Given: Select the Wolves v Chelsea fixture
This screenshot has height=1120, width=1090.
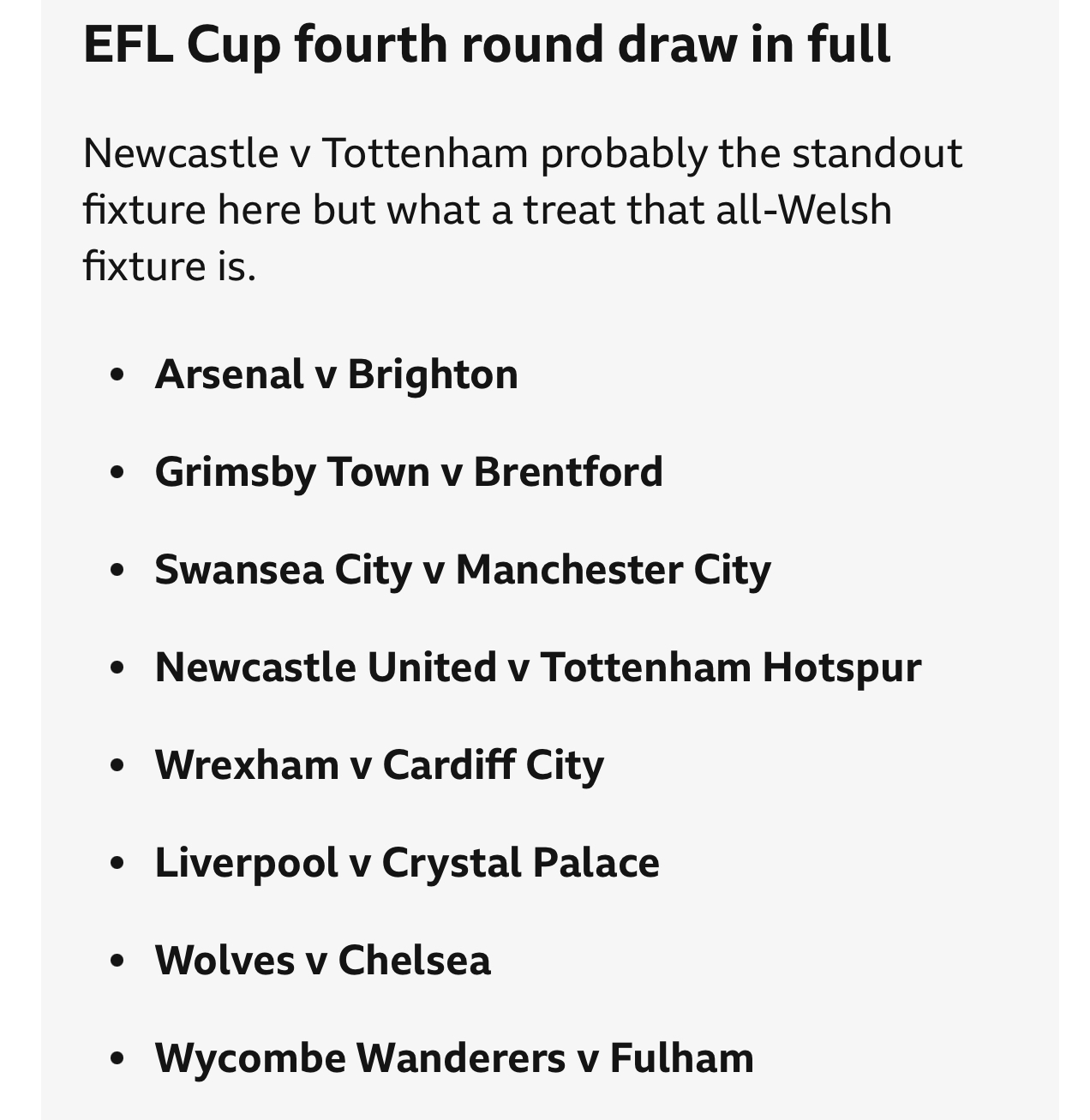Looking at the screenshot, I should click(323, 960).
